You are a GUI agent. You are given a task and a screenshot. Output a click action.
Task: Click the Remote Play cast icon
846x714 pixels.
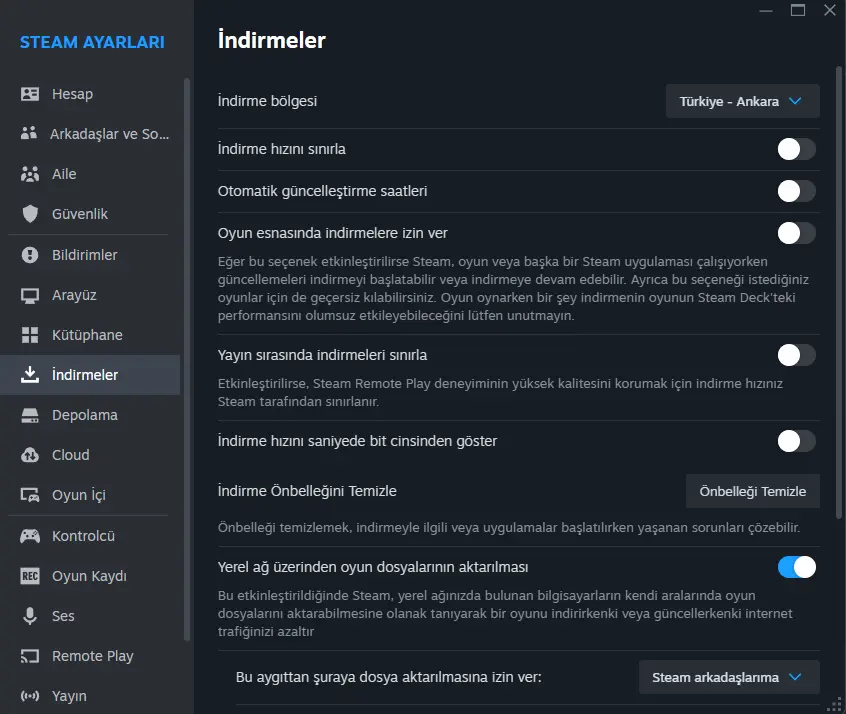tap(30, 656)
